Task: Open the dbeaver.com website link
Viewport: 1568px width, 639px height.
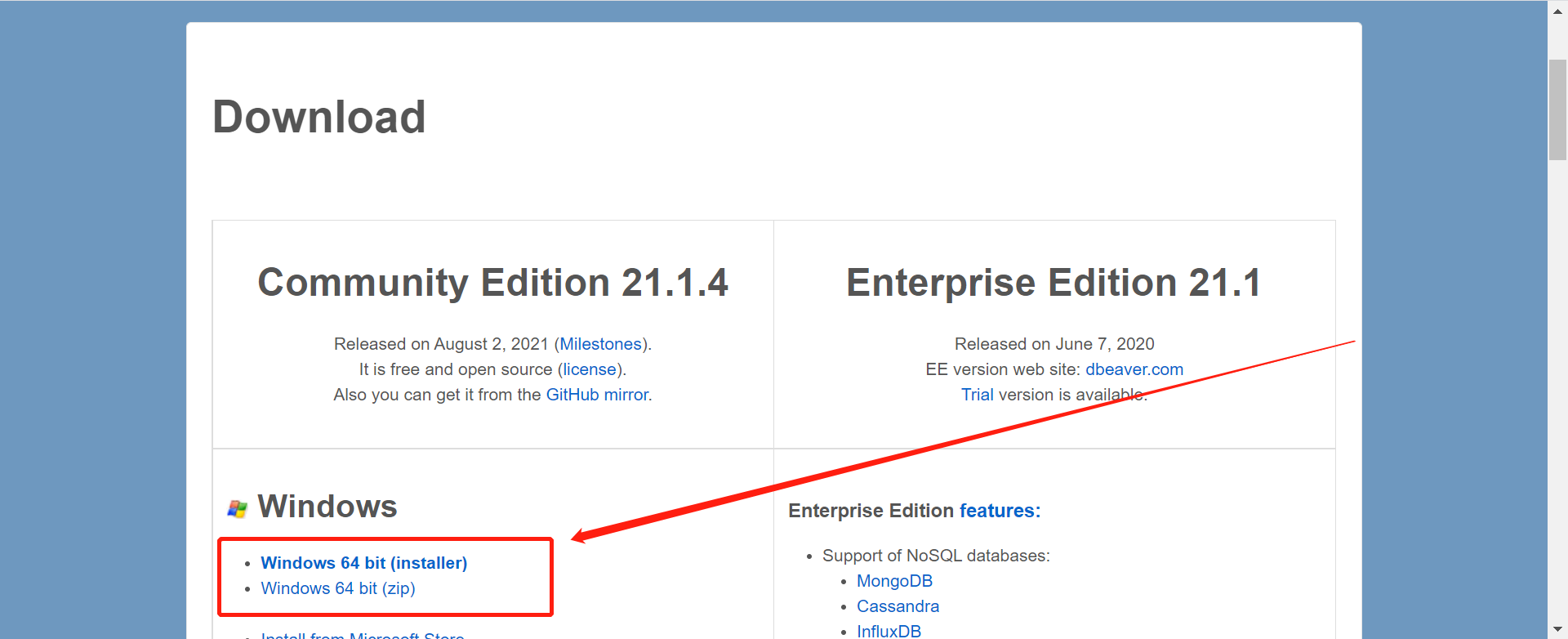Action: pos(1134,369)
